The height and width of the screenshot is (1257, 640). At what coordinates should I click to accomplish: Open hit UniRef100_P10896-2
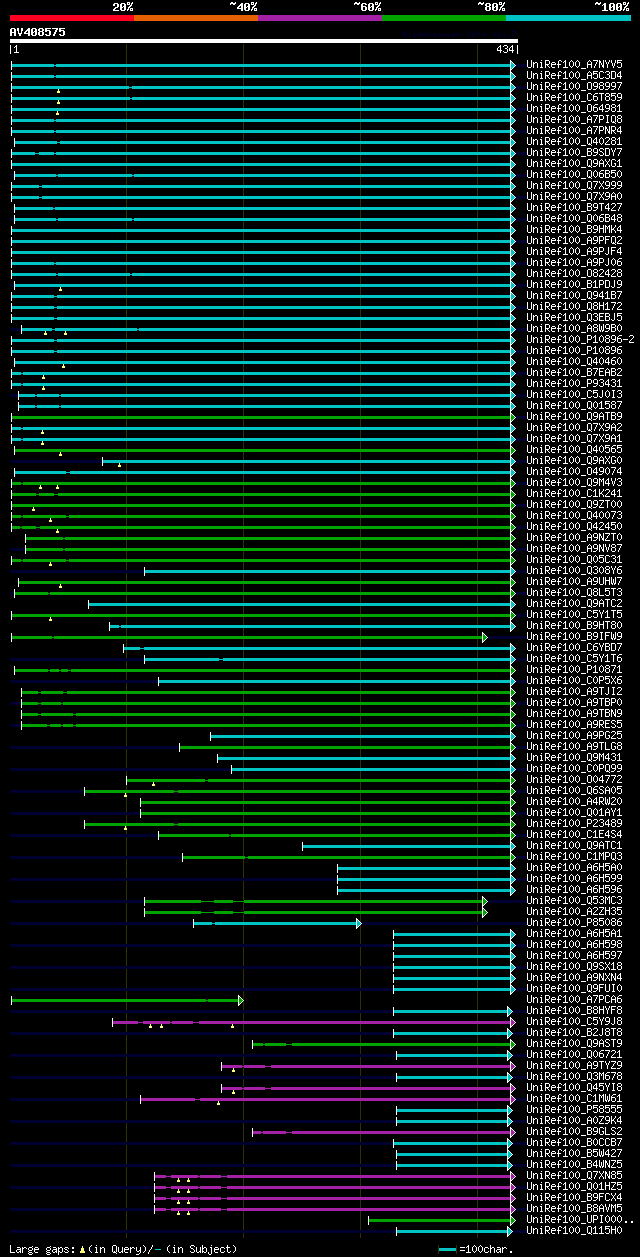[579, 339]
